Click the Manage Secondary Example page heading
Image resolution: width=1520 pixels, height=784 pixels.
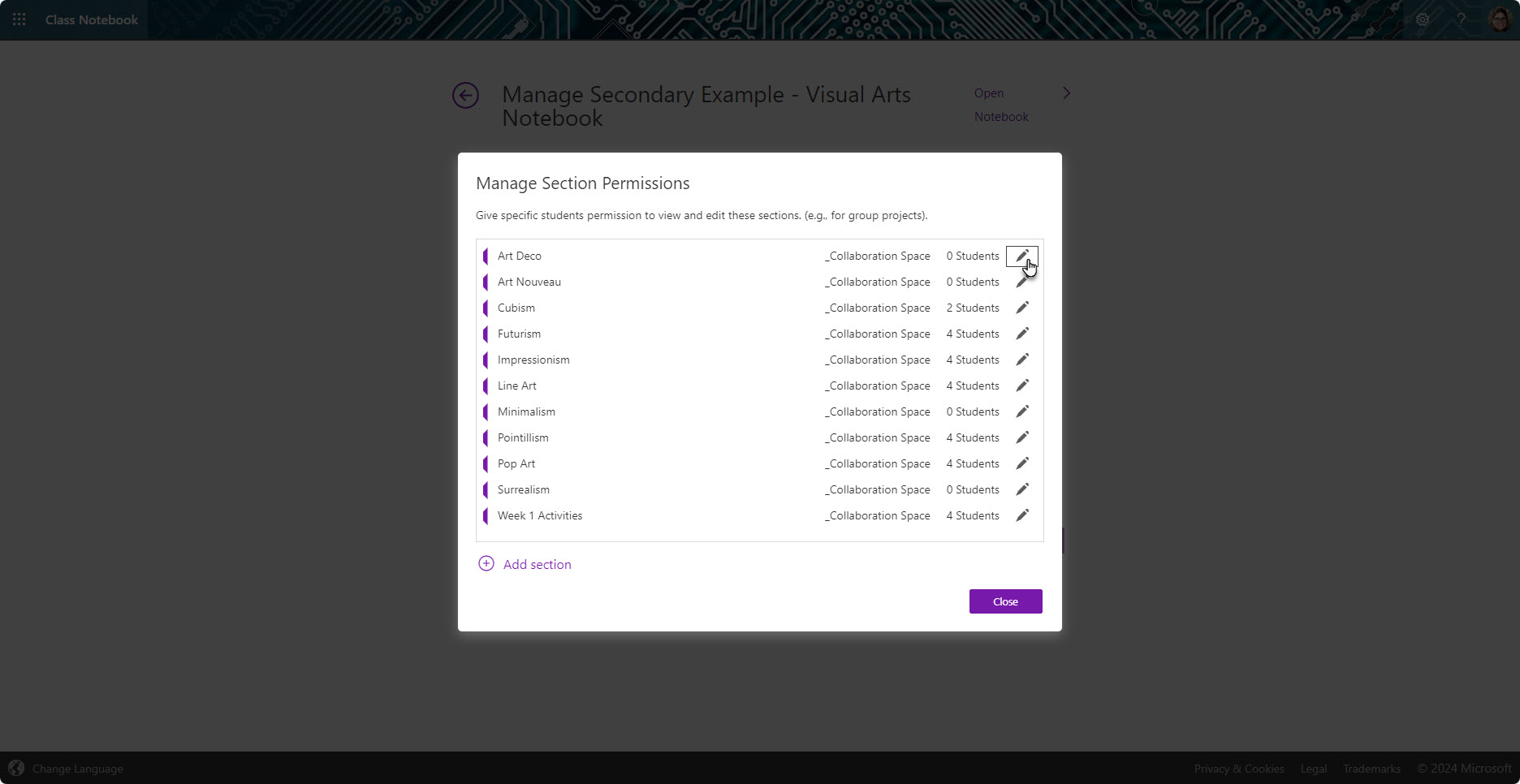tap(706, 106)
